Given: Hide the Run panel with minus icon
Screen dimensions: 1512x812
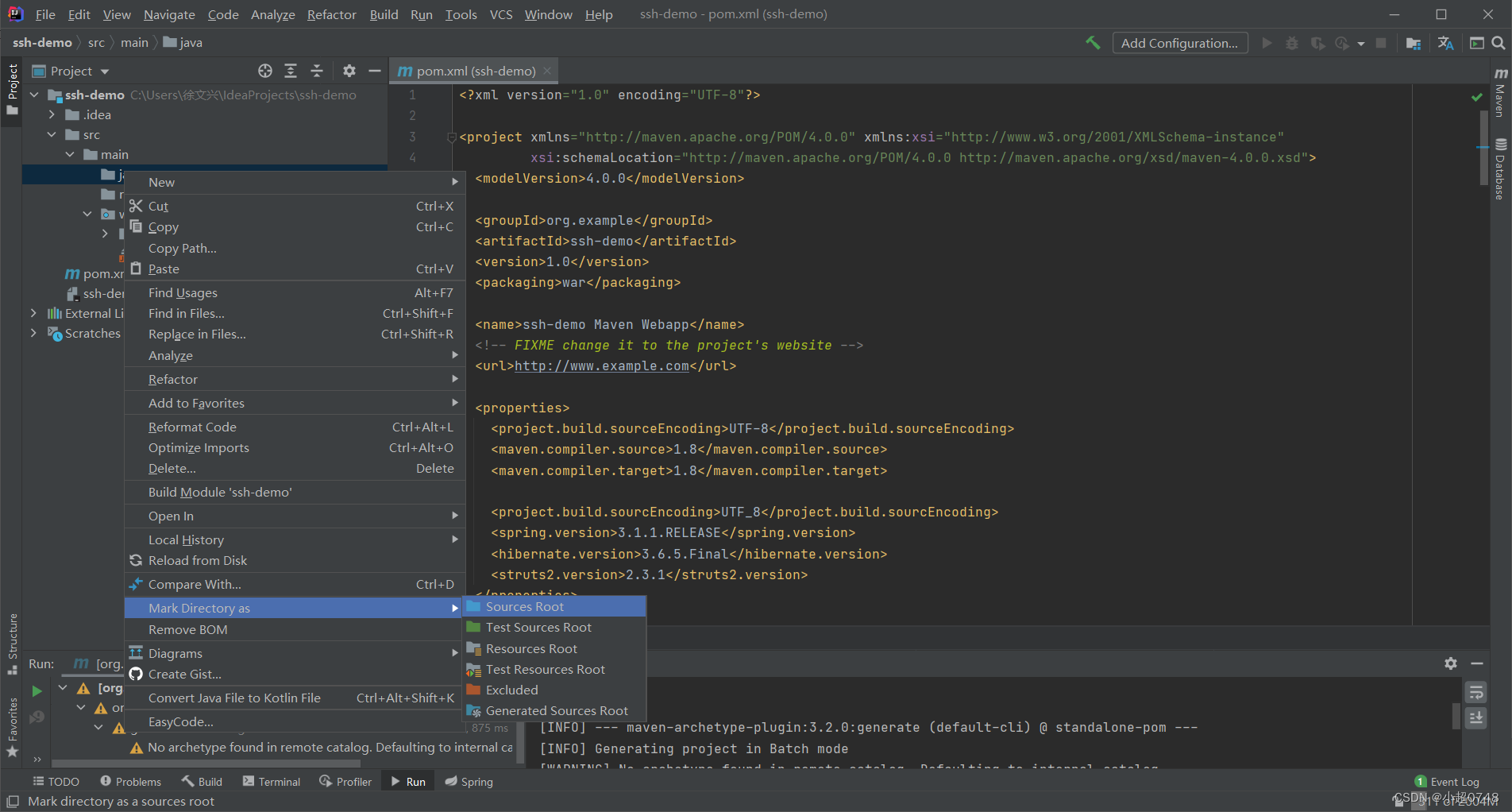Looking at the screenshot, I should (1477, 663).
